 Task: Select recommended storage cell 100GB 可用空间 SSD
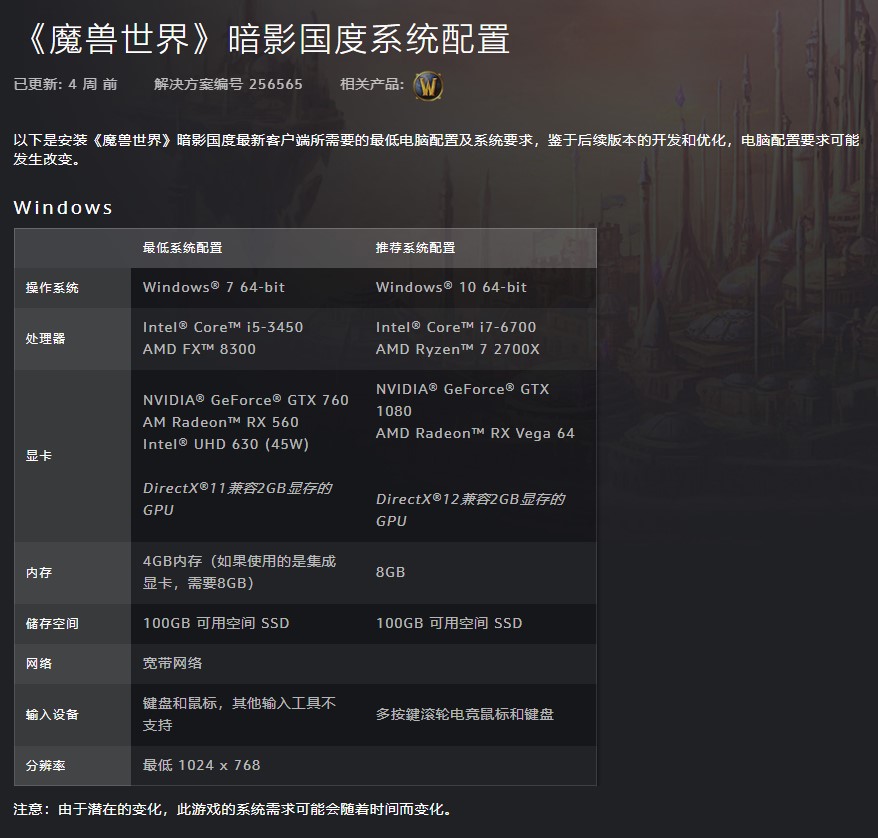point(449,623)
